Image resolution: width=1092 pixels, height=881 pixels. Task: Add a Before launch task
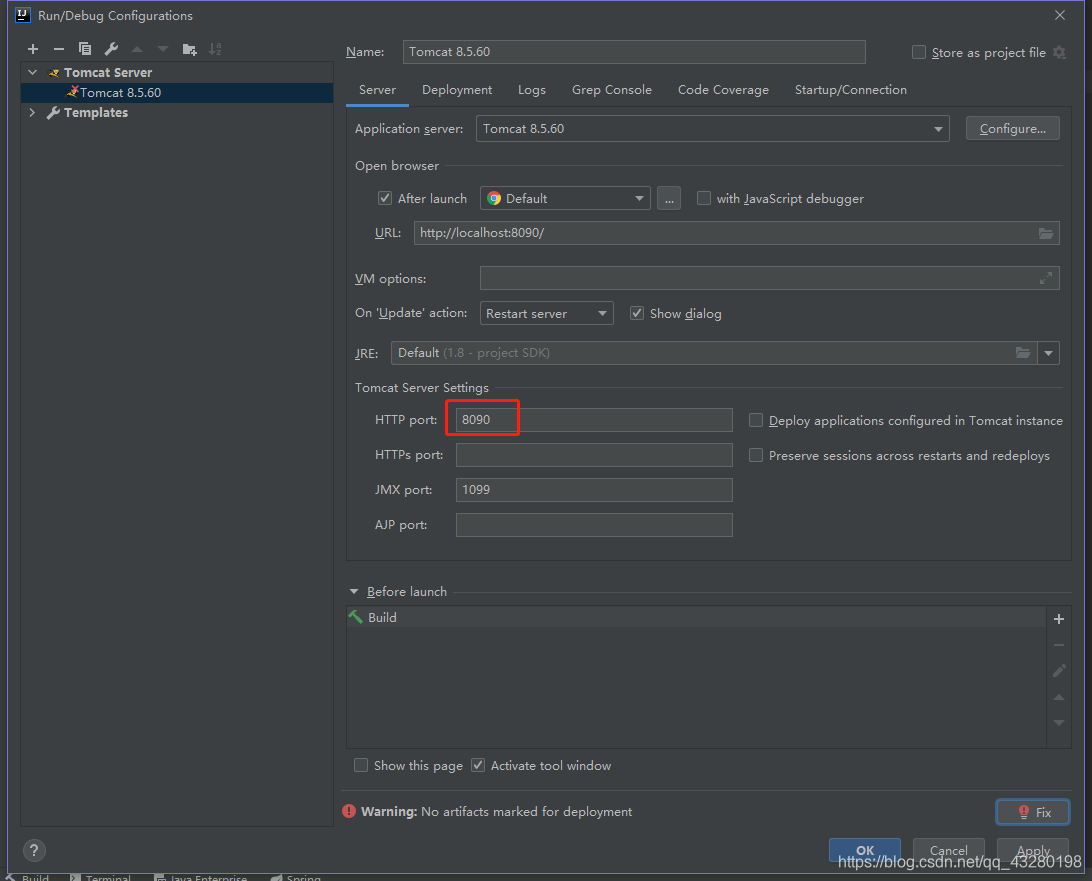pos(1059,618)
